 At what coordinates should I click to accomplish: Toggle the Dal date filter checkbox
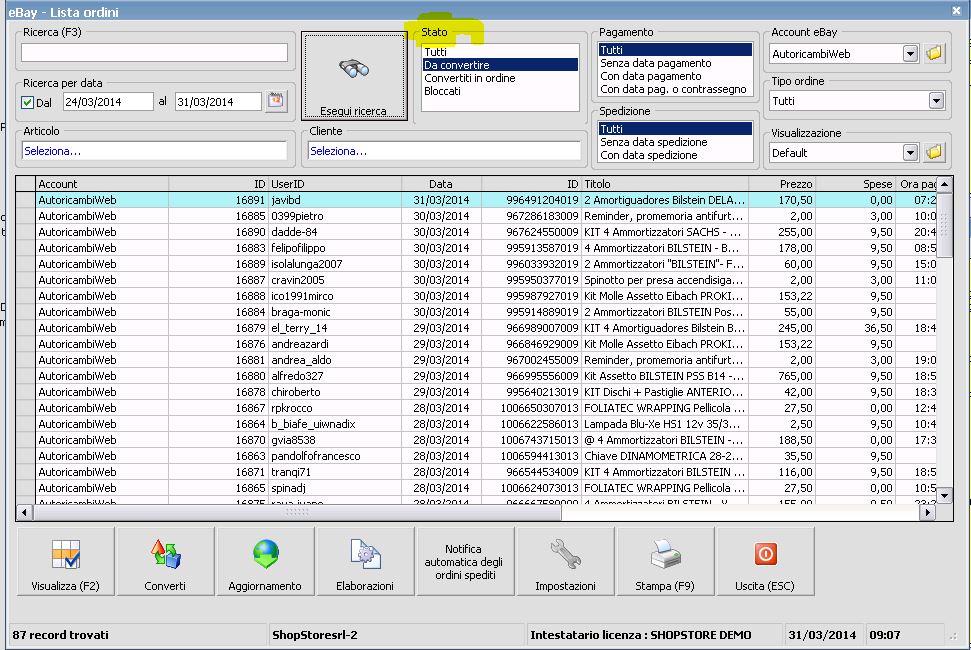coord(28,102)
